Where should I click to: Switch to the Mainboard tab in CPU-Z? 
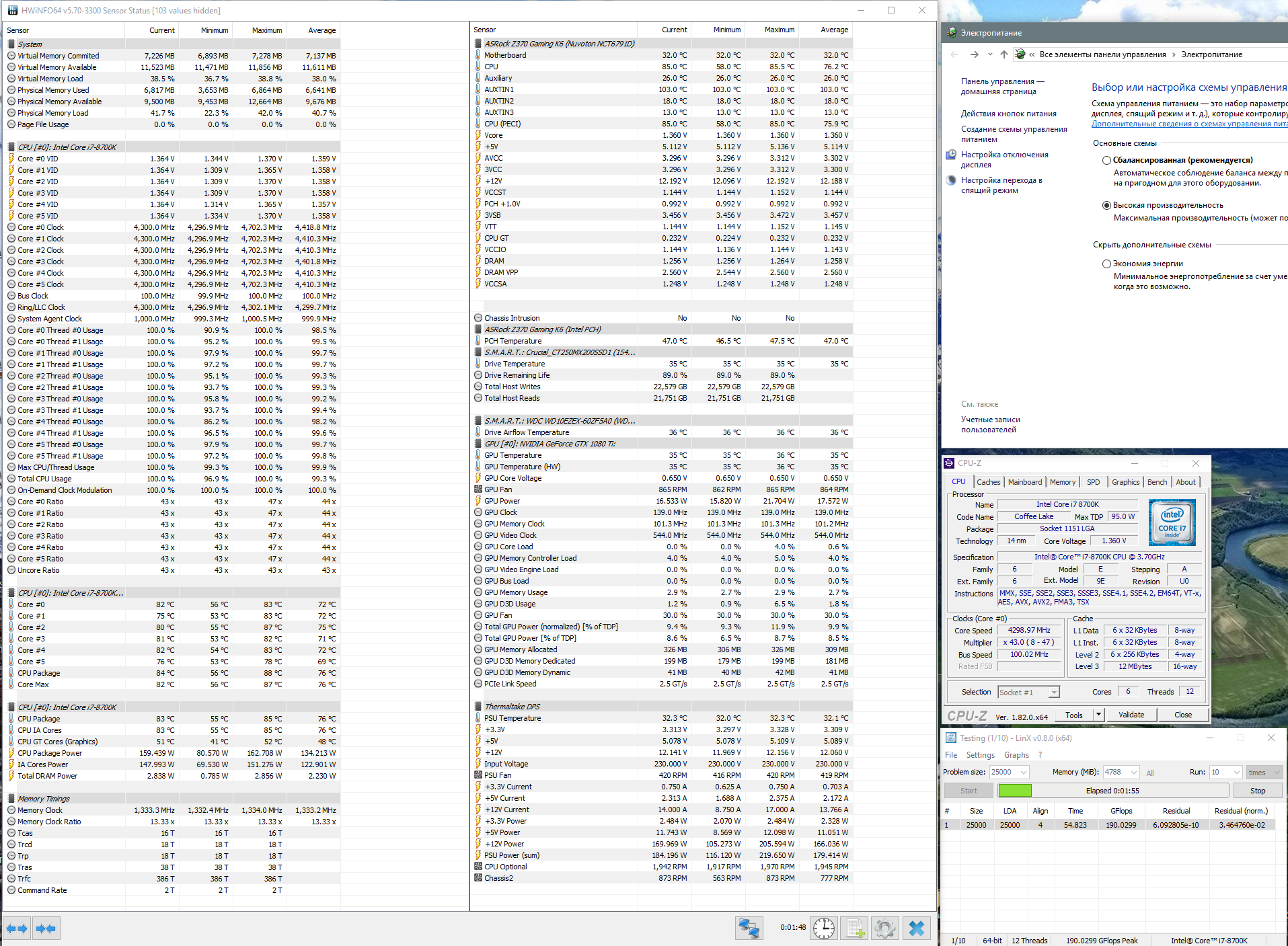(x=1024, y=482)
